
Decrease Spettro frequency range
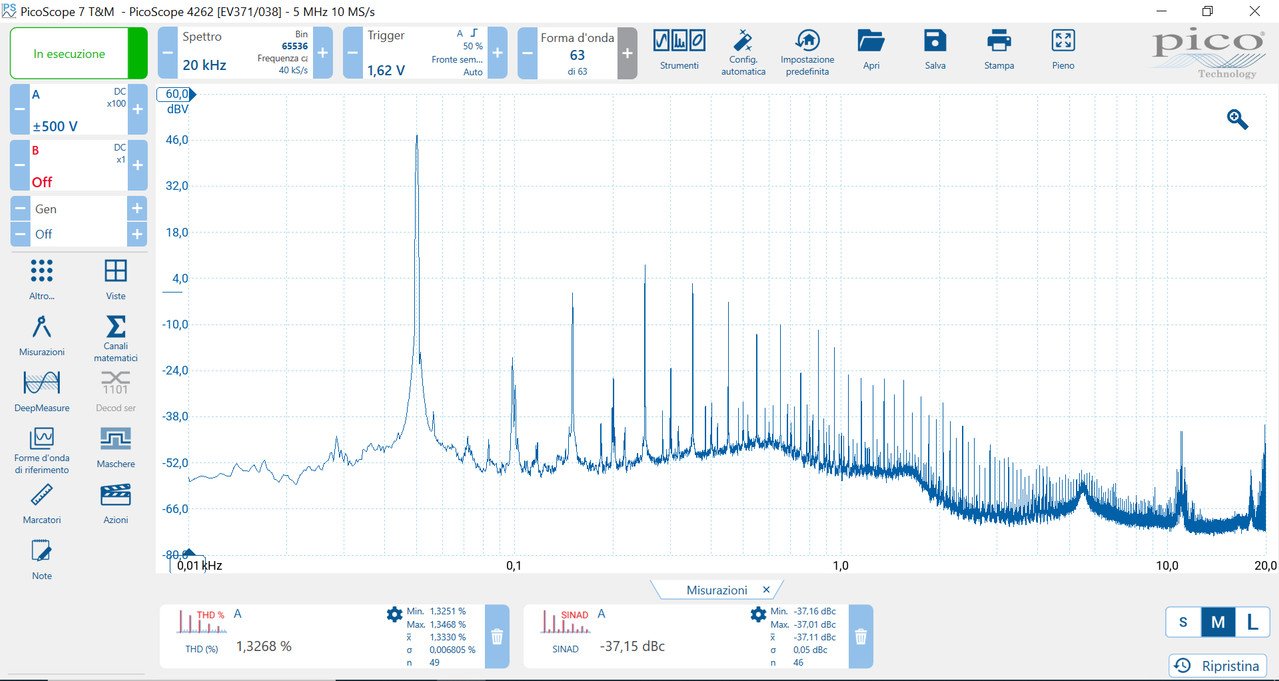[x=167, y=53]
